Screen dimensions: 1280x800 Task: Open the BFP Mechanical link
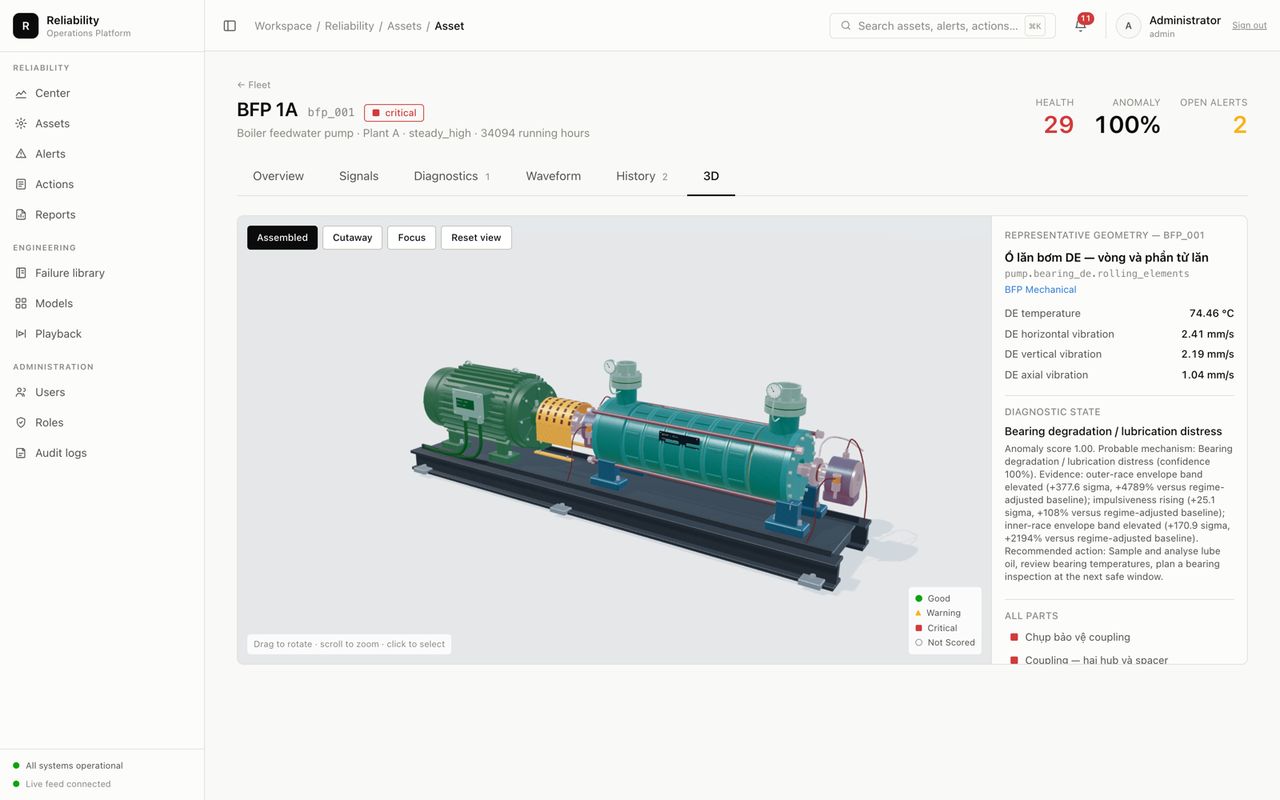click(1040, 290)
